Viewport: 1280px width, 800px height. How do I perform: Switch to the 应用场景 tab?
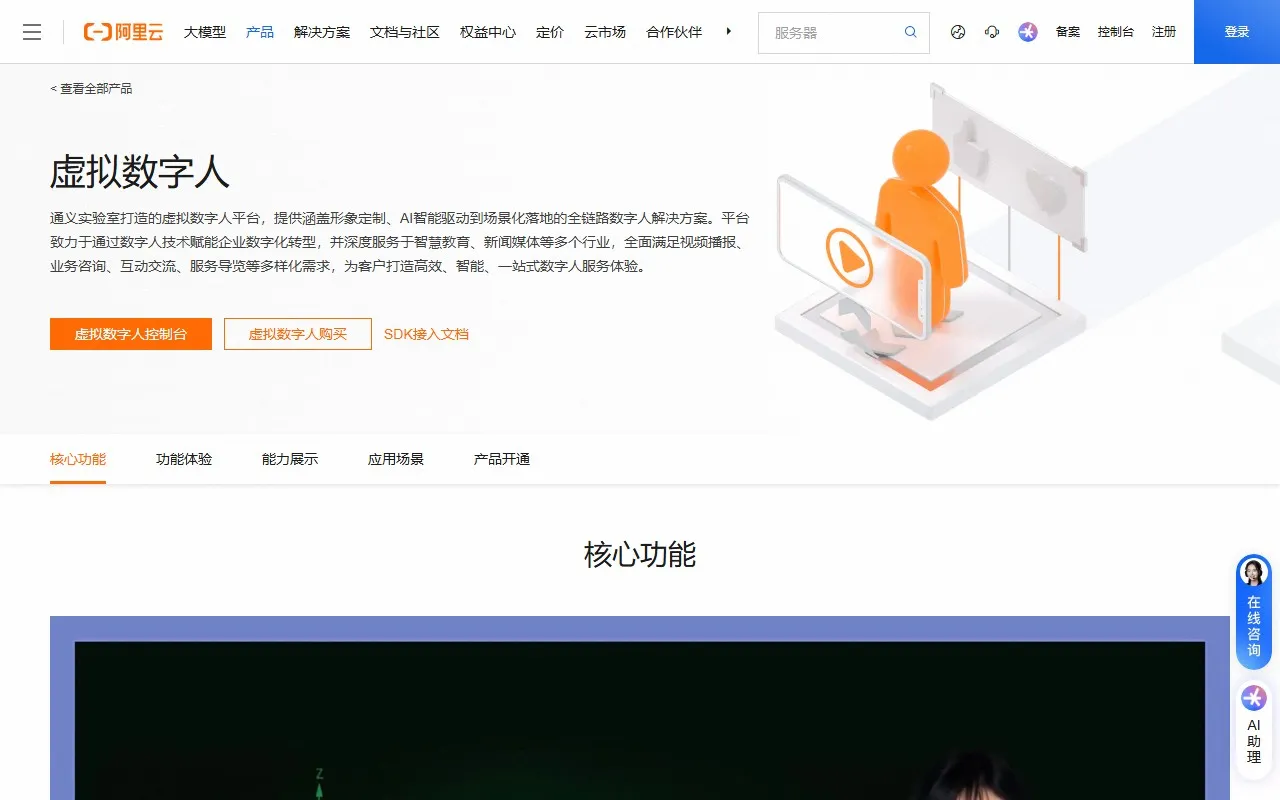396,459
